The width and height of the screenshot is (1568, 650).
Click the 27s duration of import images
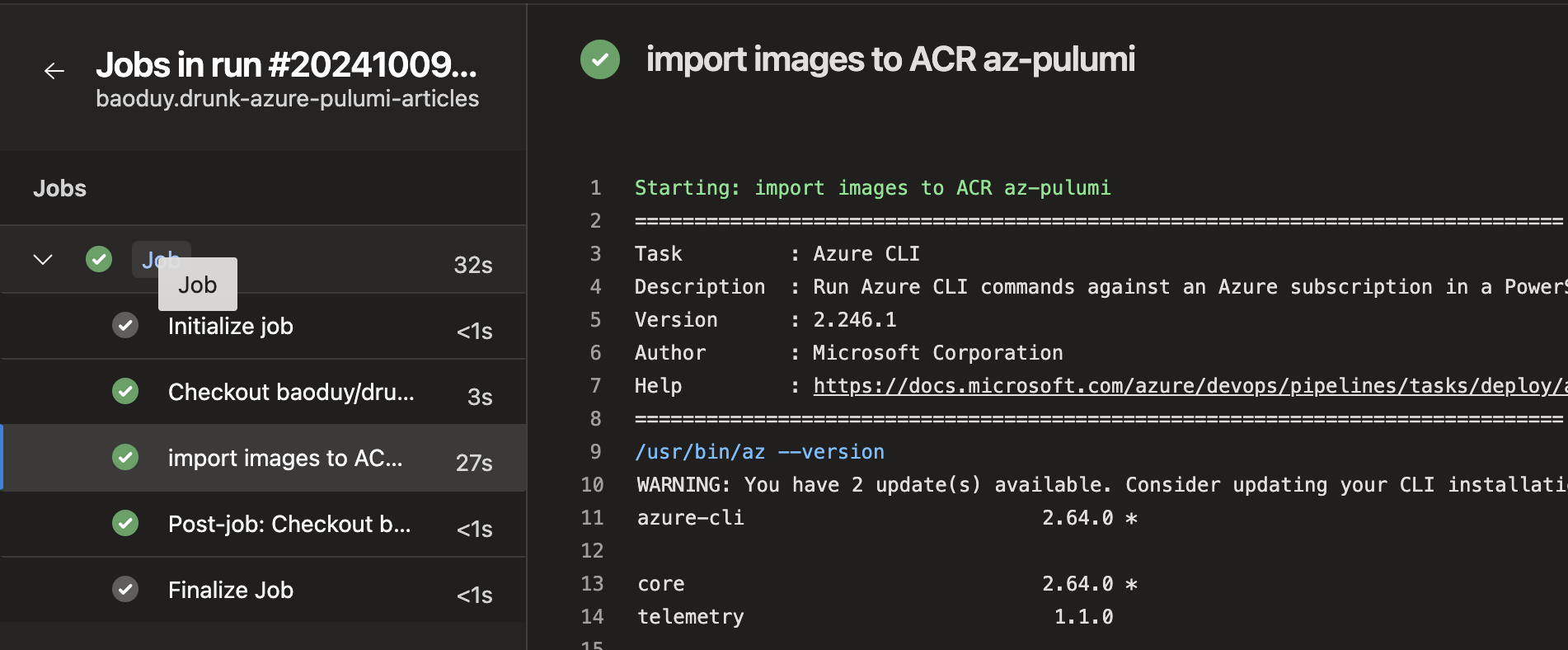[x=474, y=463]
